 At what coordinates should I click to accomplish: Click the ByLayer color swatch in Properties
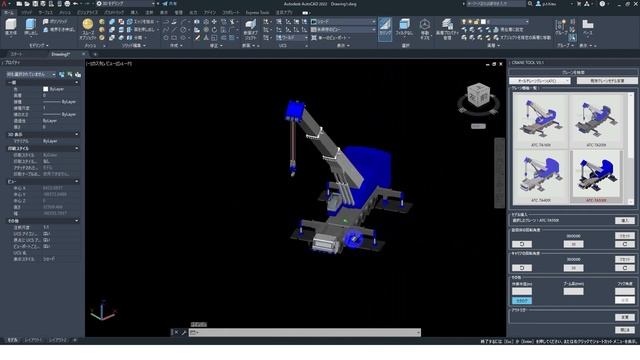[x=45, y=89]
